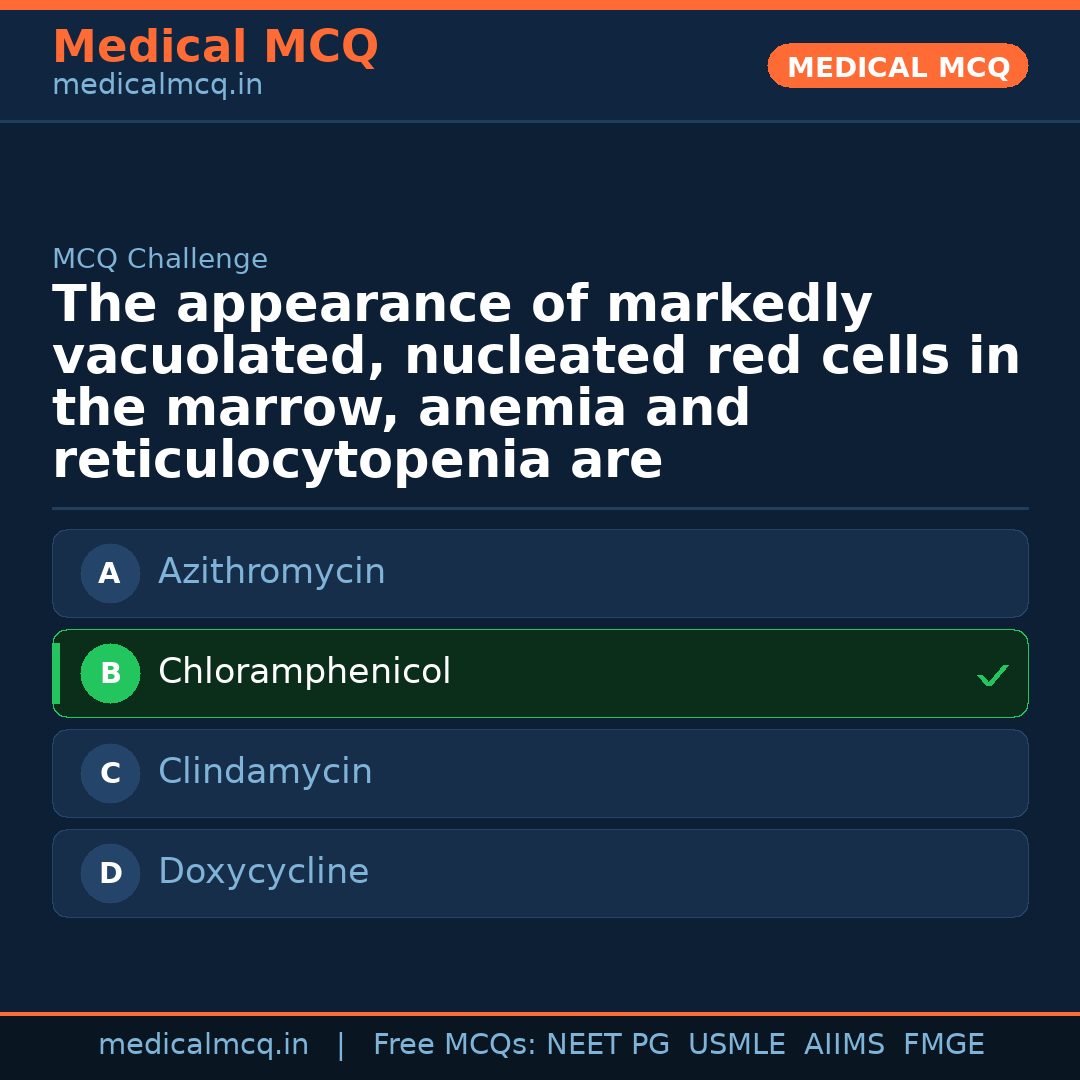Click AIIMS in the footer
1080x1080 pixels.
(x=844, y=1045)
